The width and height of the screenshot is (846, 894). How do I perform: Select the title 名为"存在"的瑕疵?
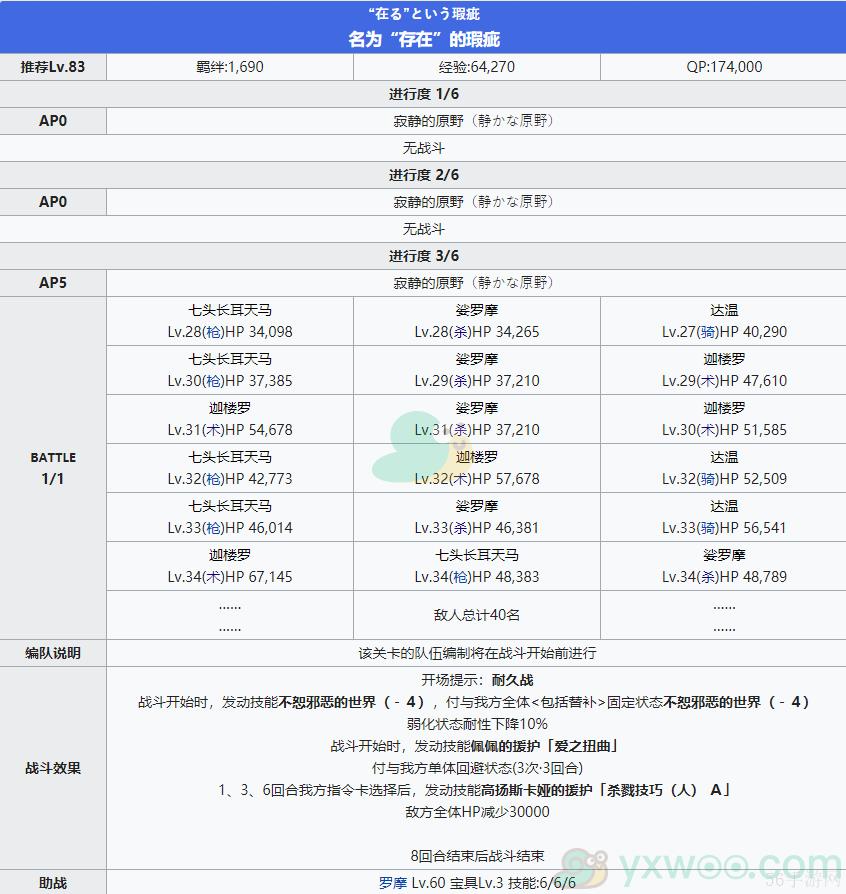[x=424, y=39]
